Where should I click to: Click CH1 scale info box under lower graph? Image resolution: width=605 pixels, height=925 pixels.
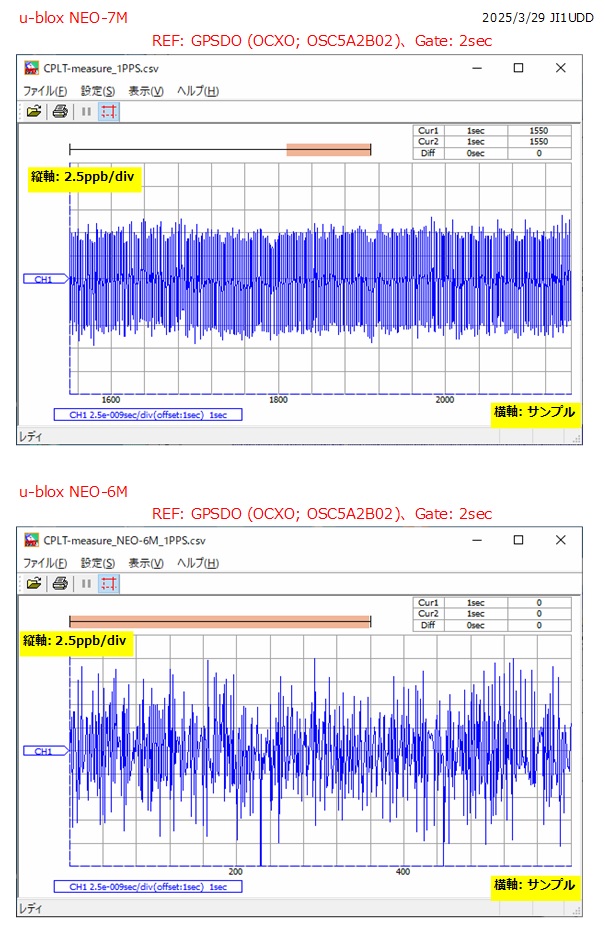(x=148, y=886)
